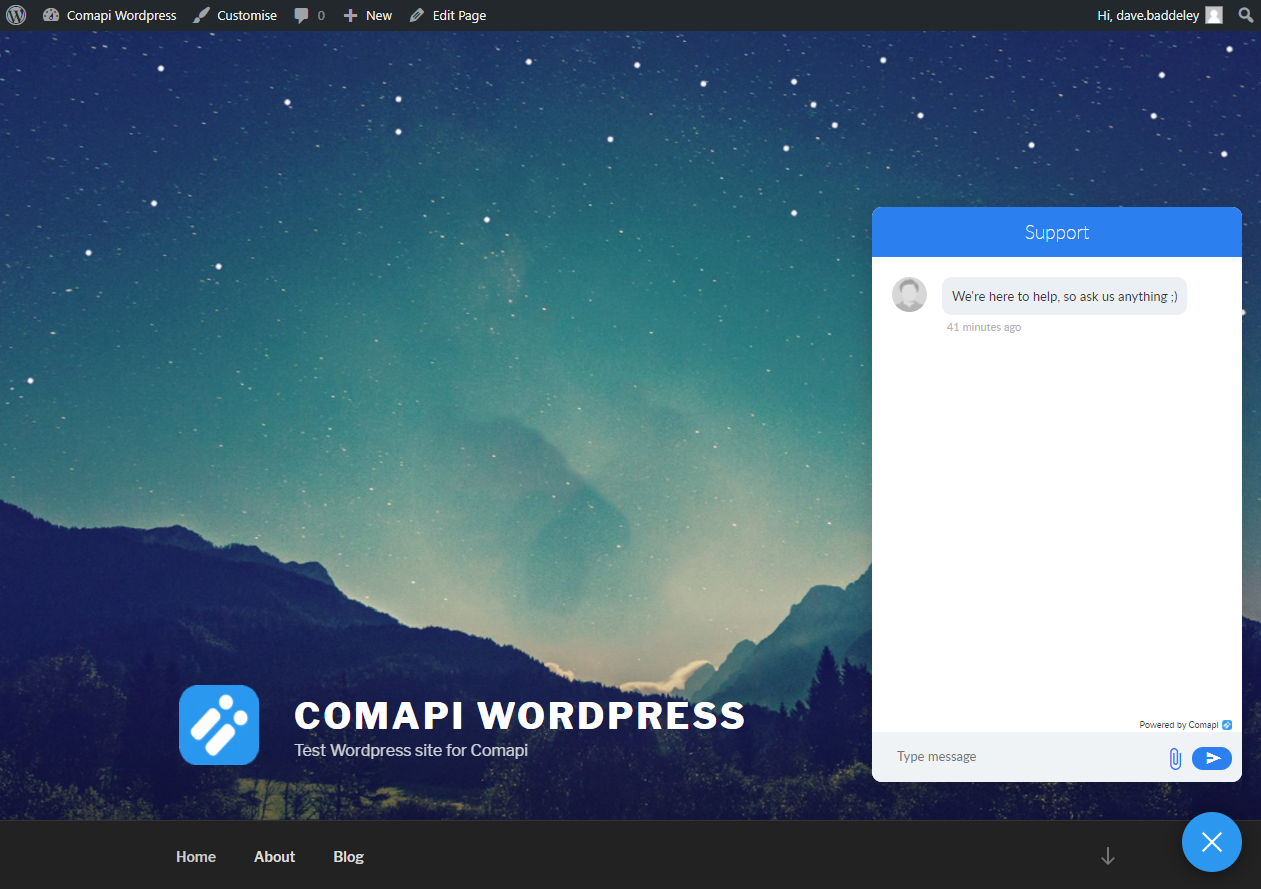The height and width of the screenshot is (889, 1261).
Task: Open the About page
Action: (x=274, y=857)
